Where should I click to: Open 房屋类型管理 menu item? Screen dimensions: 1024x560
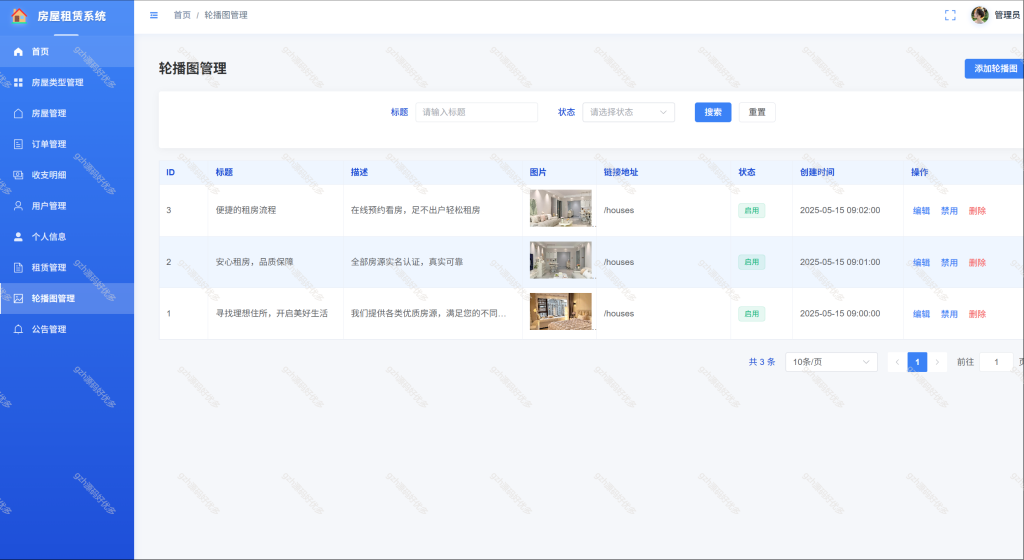point(67,82)
